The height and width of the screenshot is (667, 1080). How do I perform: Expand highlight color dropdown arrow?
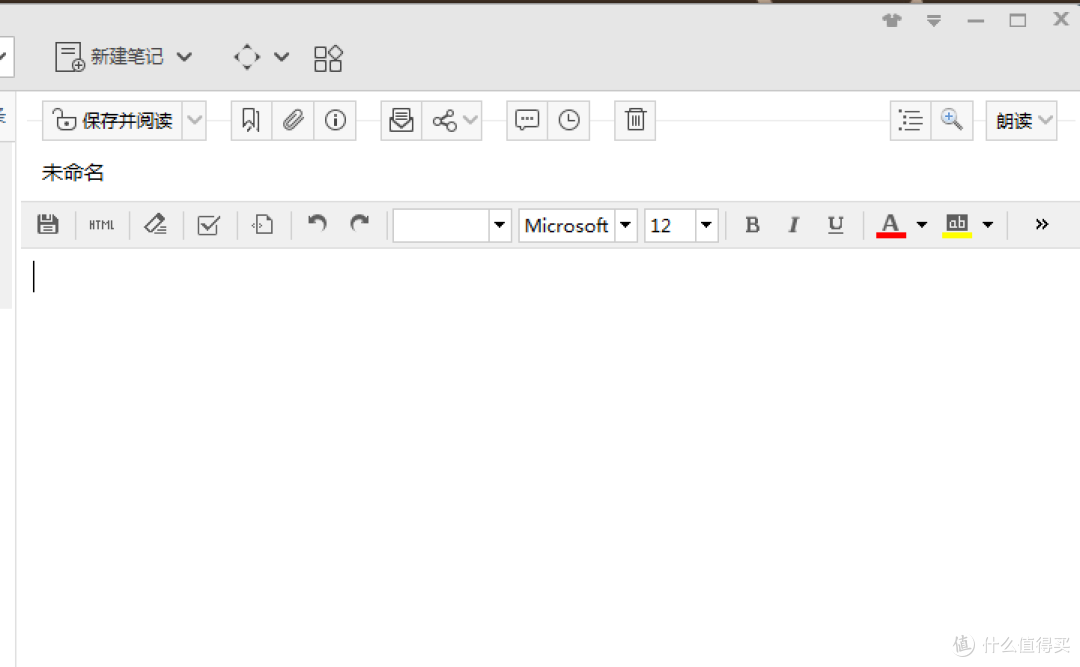(x=988, y=225)
